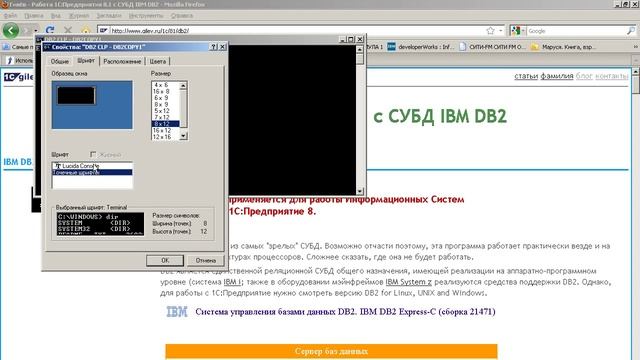Confirm with the OK button
640x360 pixels.
165,260
